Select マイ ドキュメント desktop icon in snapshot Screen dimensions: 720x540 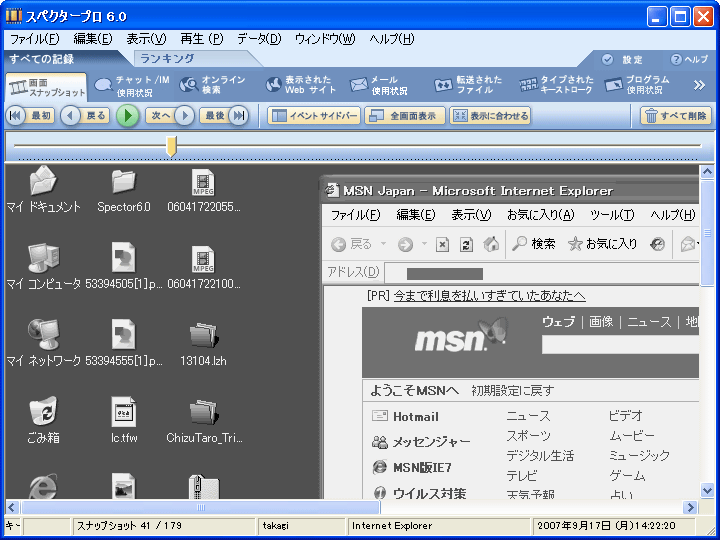tap(44, 190)
